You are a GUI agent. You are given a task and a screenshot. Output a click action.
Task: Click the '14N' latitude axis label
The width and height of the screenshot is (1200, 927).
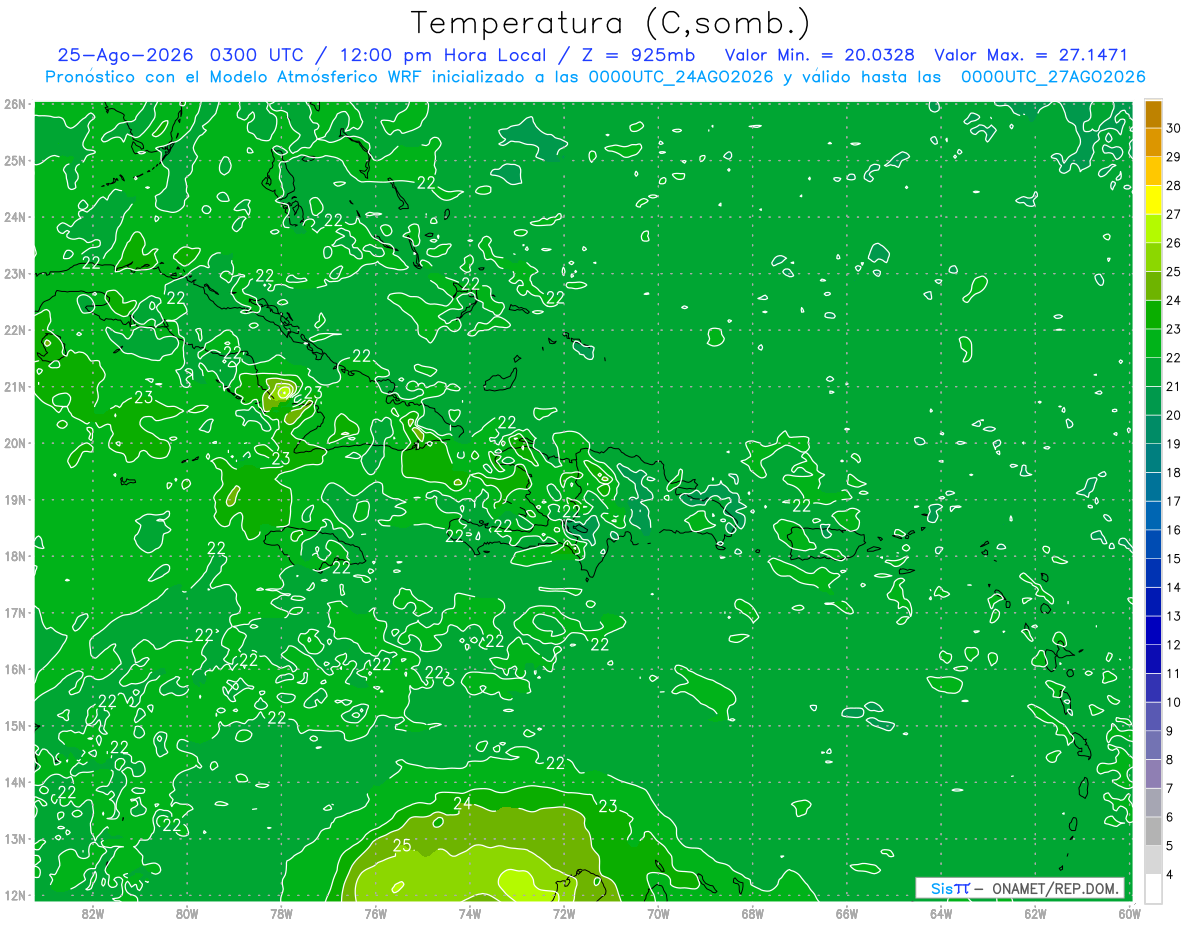point(14,782)
